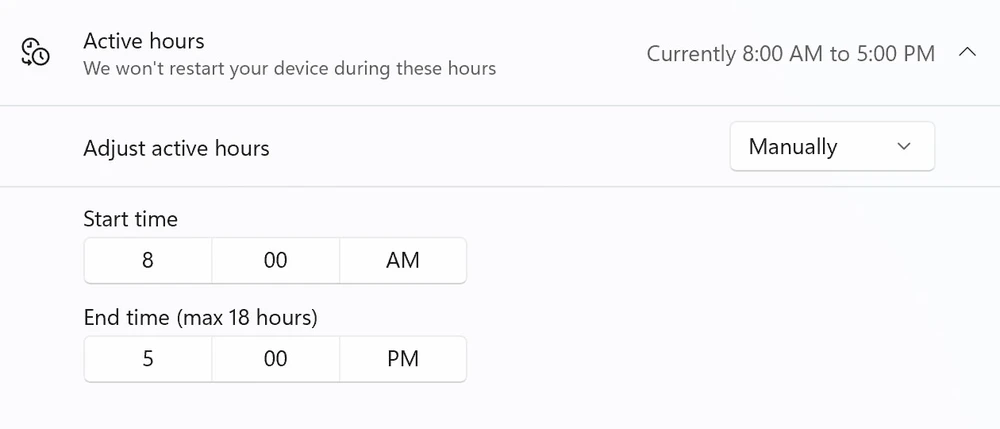The height and width of the screenshot is (429, 1000).
Task: Click the 8:00 AM portion of the current hours
Action: coord(779,54)
